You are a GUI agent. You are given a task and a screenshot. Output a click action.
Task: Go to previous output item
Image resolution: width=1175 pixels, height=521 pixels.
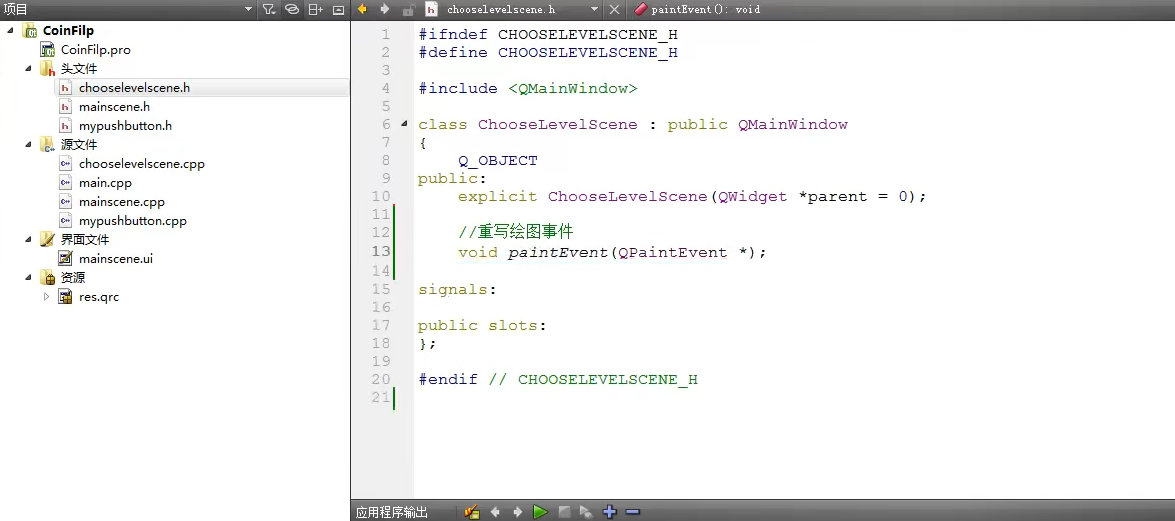[x=495, y=512]
